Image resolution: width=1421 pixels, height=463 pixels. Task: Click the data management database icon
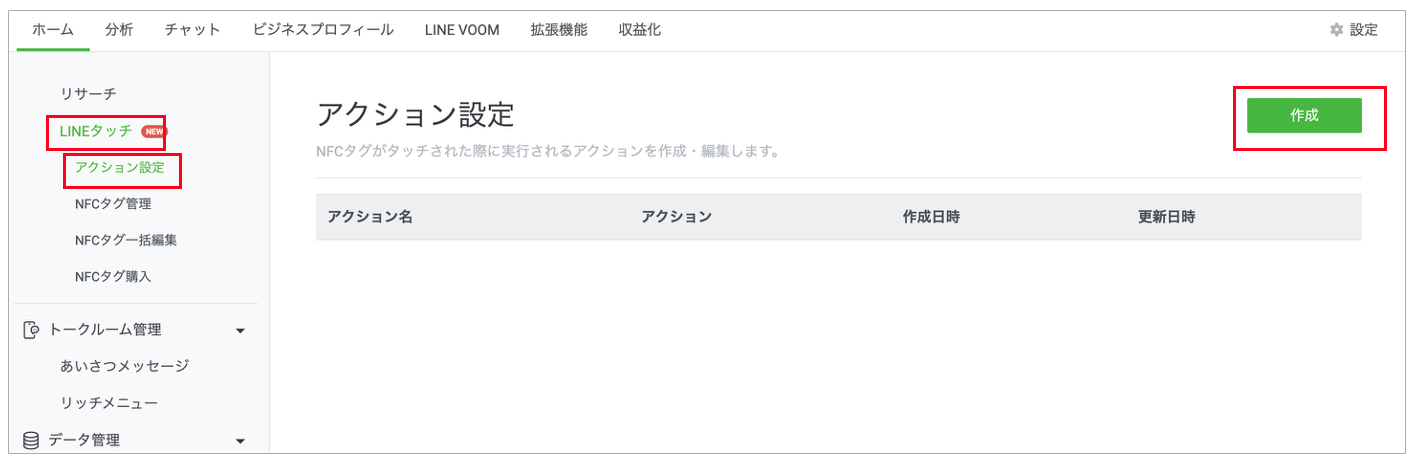coord(31,440)
